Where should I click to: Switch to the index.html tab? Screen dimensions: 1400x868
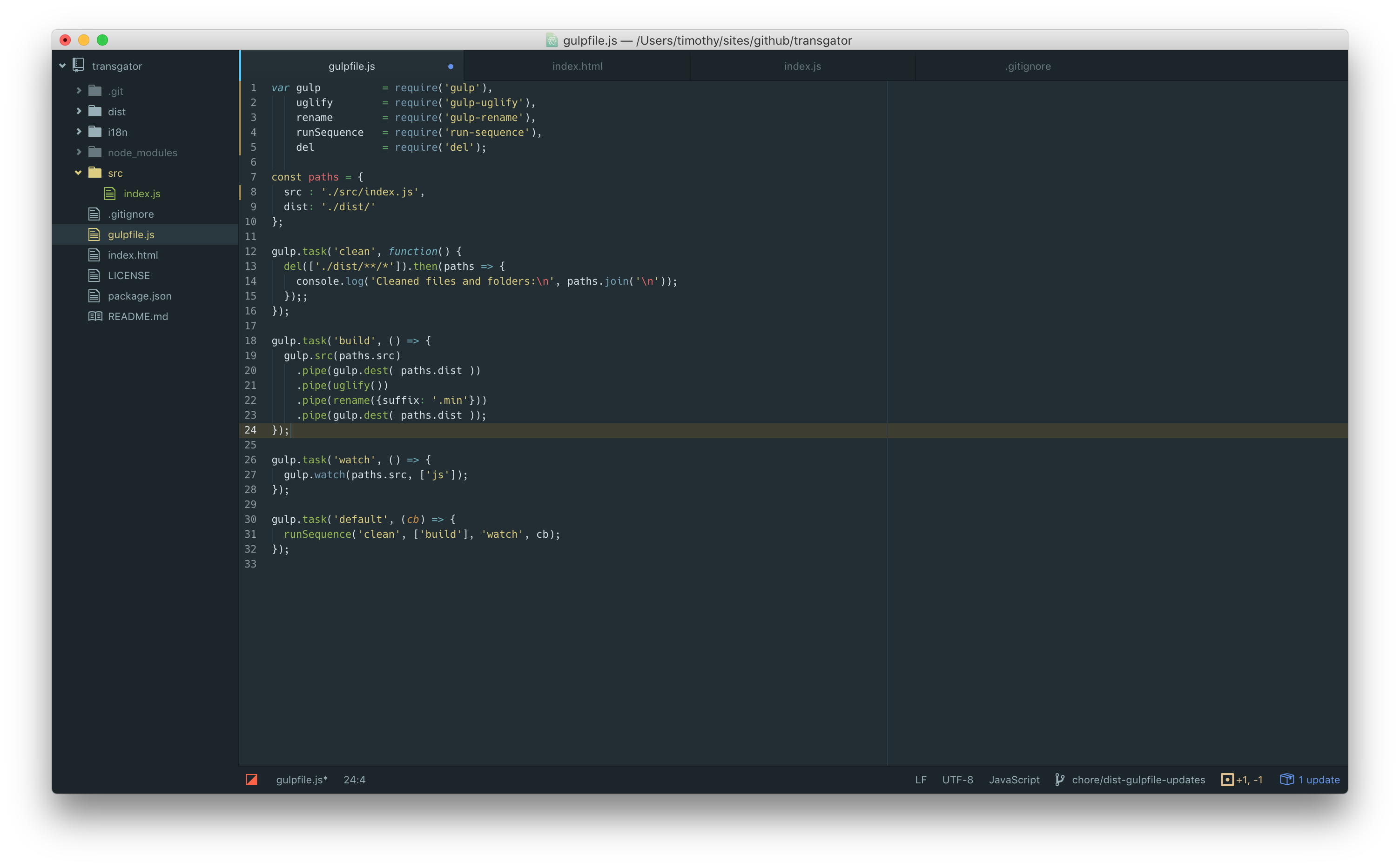click(x=577, y=66)
